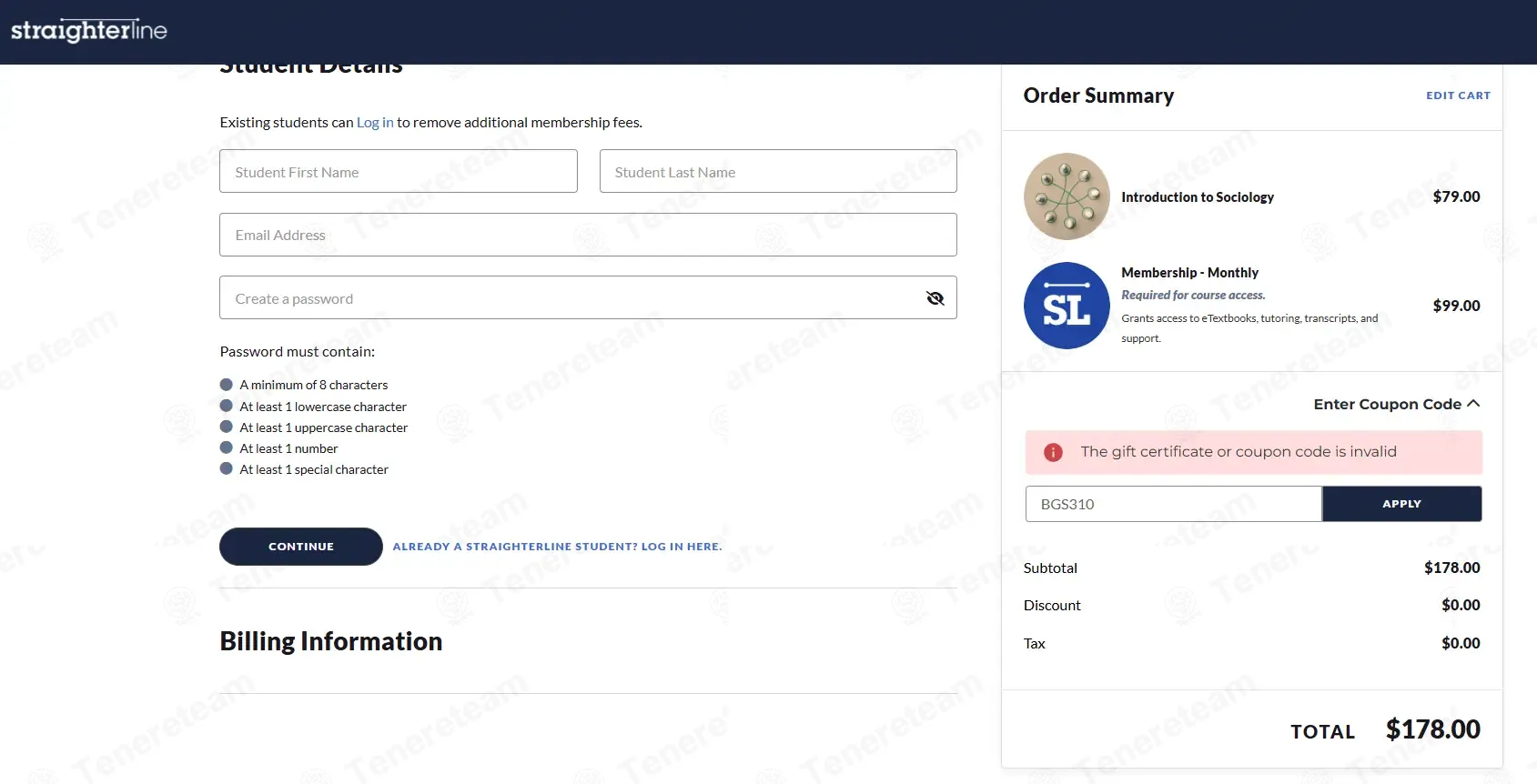Click the 'At least 1 special character' requirement
1537x784 pixels.
click(314, 469)
